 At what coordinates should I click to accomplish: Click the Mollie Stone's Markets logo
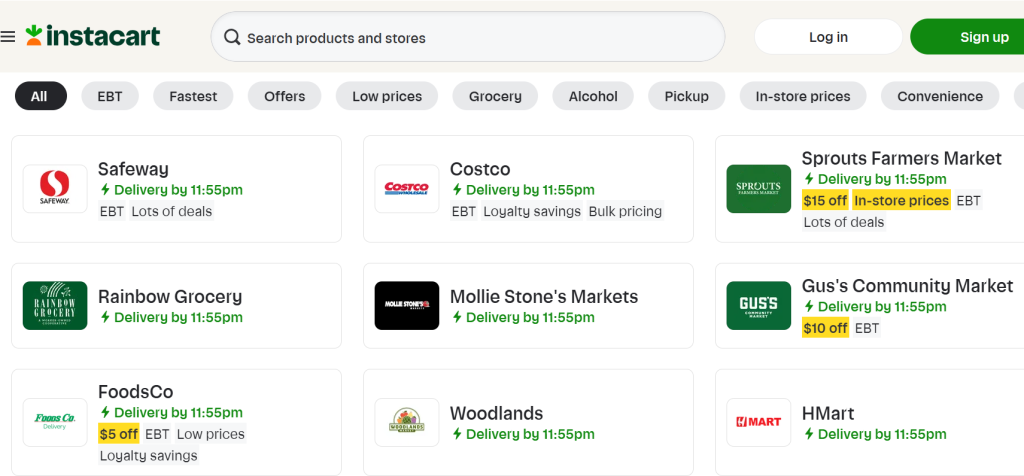tap(407, 306)
